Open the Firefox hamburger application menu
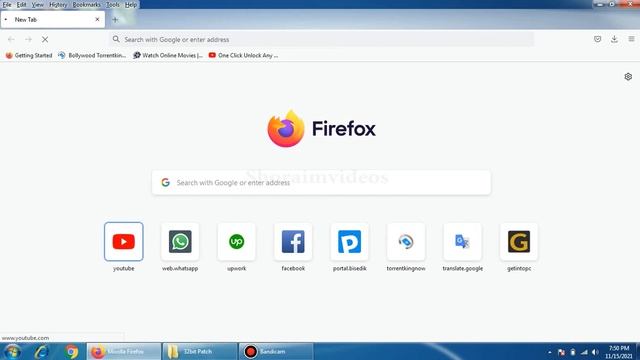The image size is (640, 360). coord(631,39)
